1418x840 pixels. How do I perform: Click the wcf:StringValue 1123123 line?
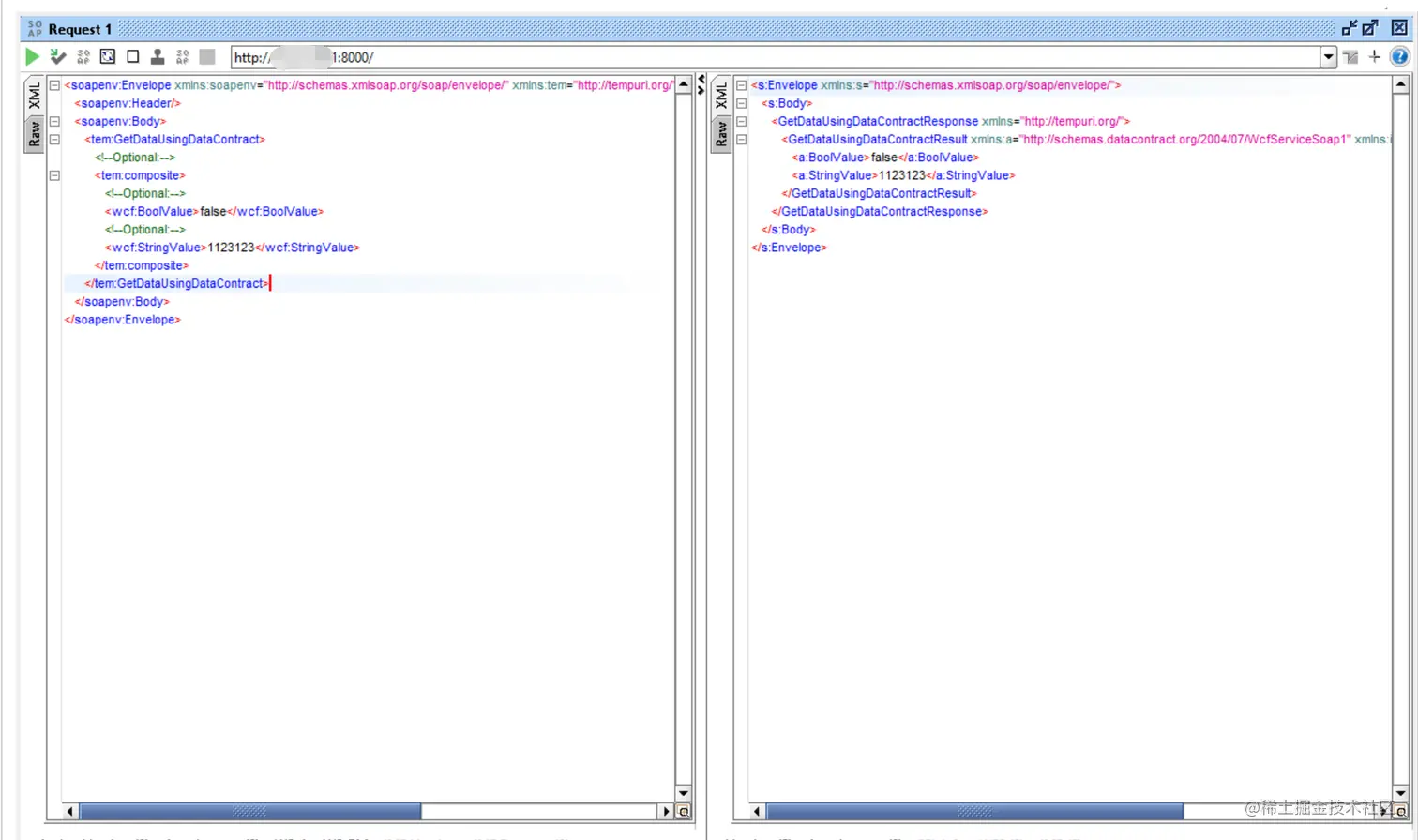click(x=232, y=247)
